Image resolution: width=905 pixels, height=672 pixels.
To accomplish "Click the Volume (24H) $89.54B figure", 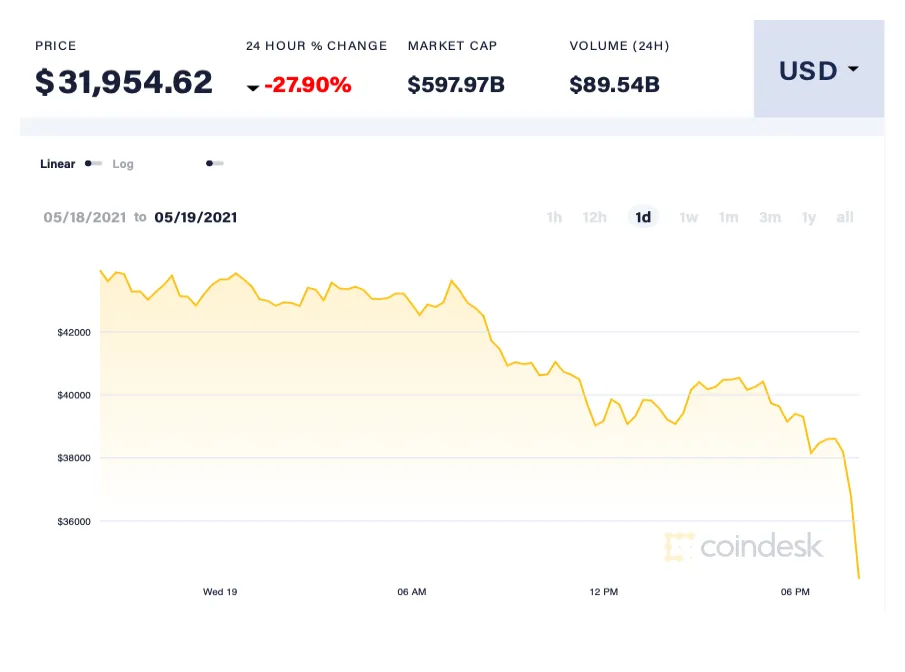I will (x=613, y=85).
